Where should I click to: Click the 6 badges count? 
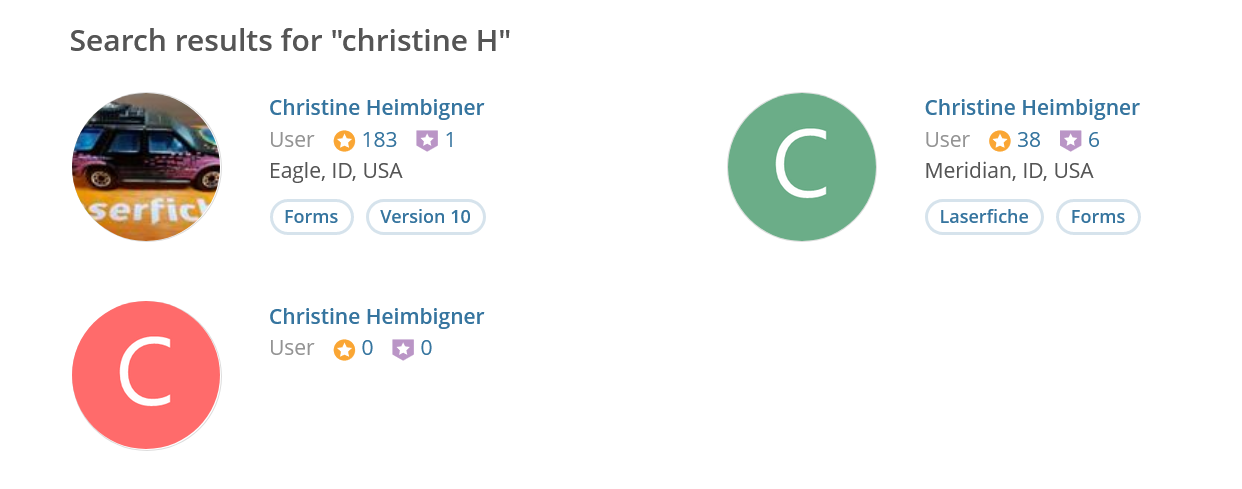(1094, 140)
